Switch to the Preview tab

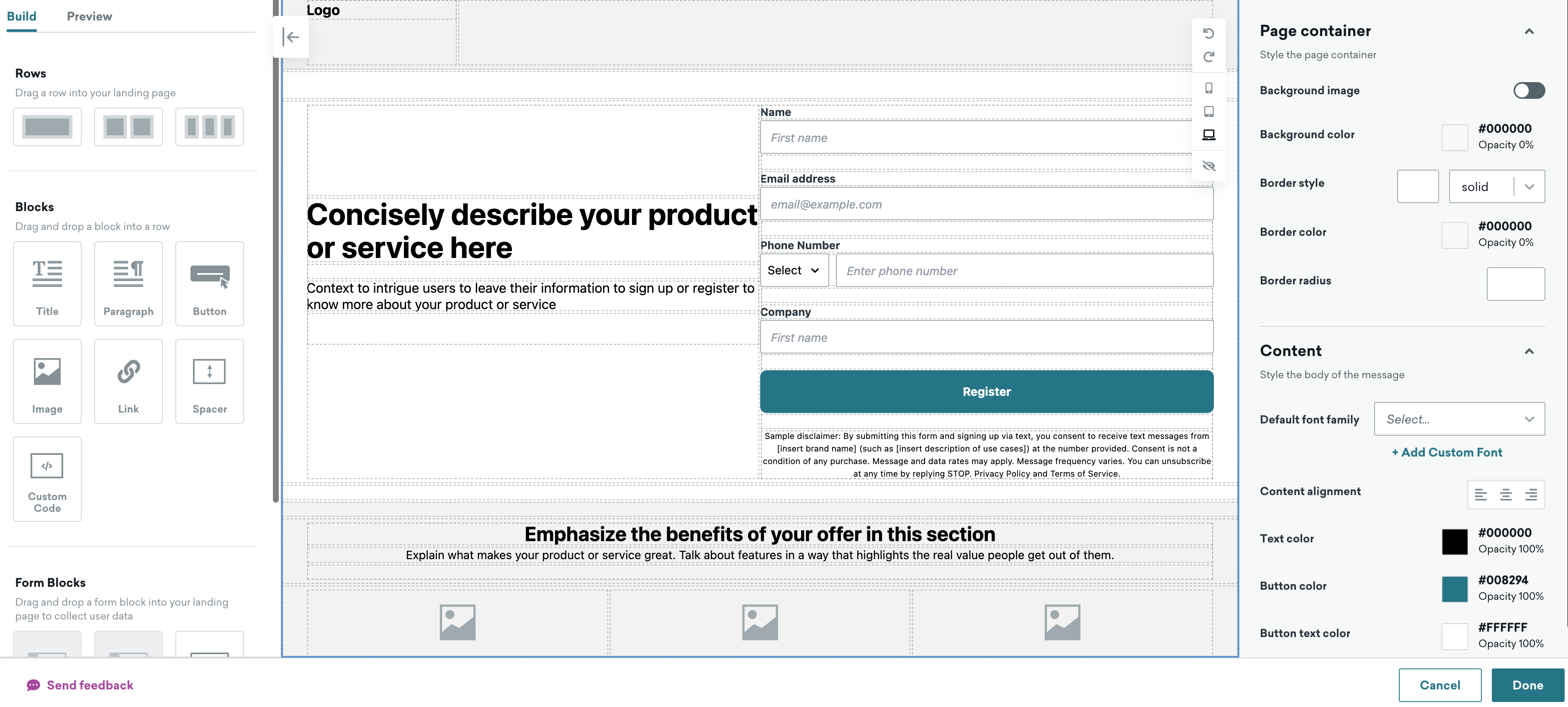[x=90, y=16]
